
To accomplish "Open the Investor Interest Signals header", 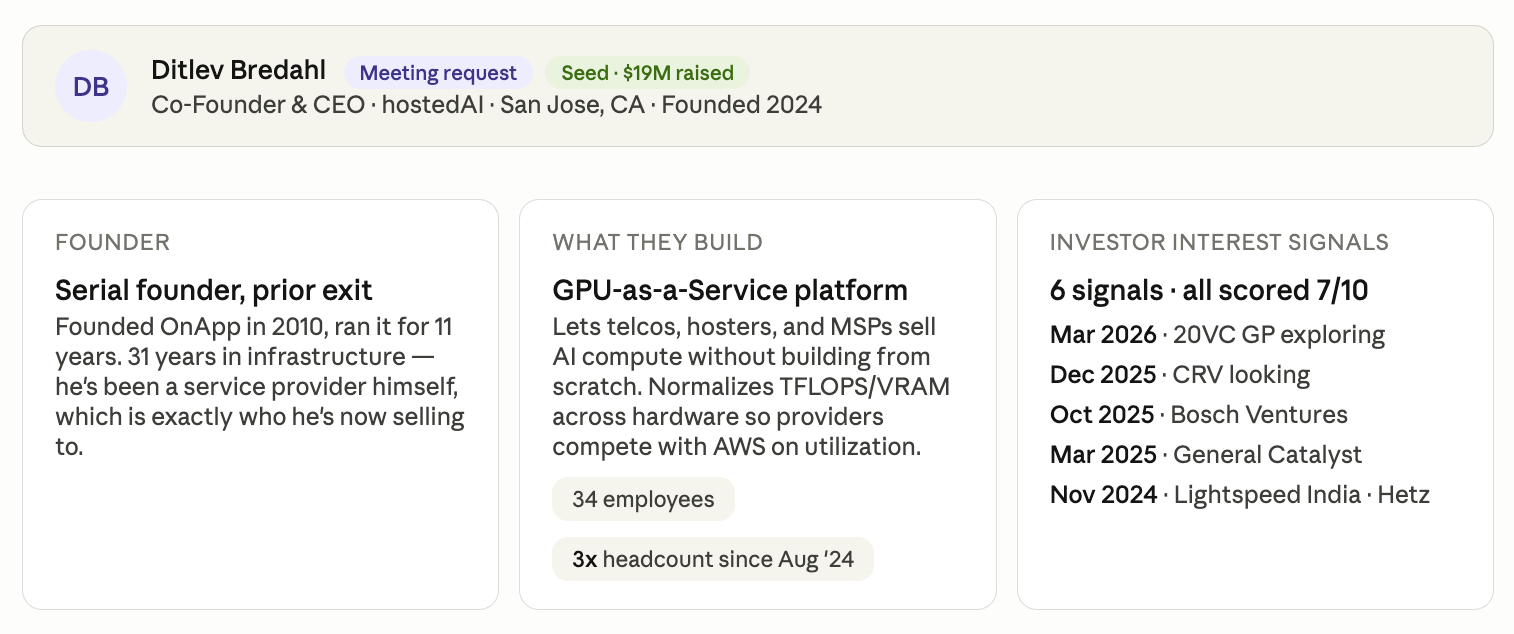I will coord(1219,242).
